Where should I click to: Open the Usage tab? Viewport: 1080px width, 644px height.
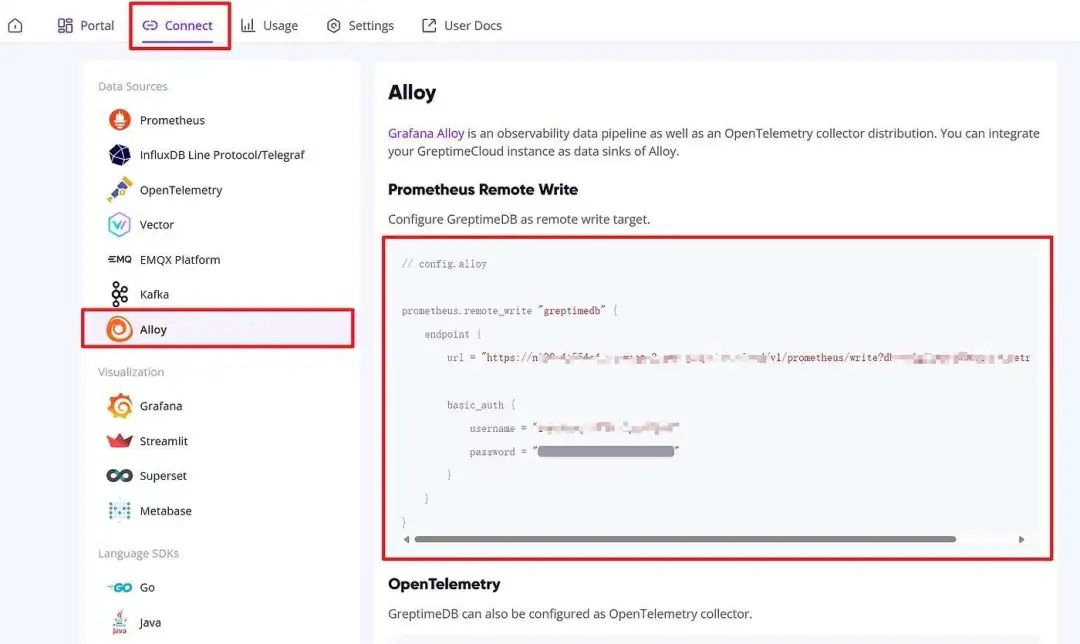[x=269, y=25]
